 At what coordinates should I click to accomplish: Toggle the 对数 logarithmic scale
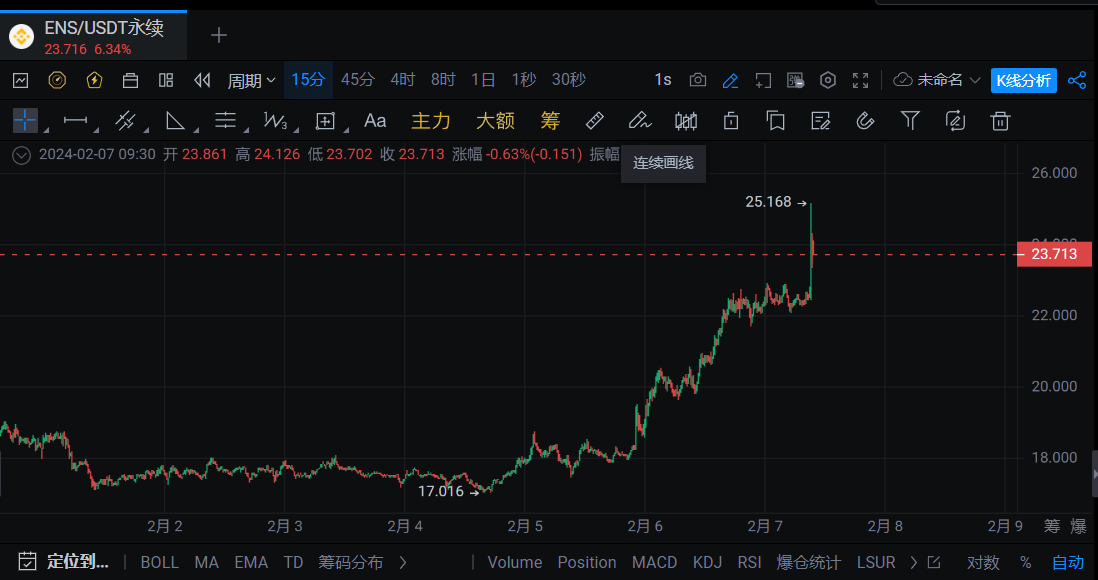tap(983, 562)
